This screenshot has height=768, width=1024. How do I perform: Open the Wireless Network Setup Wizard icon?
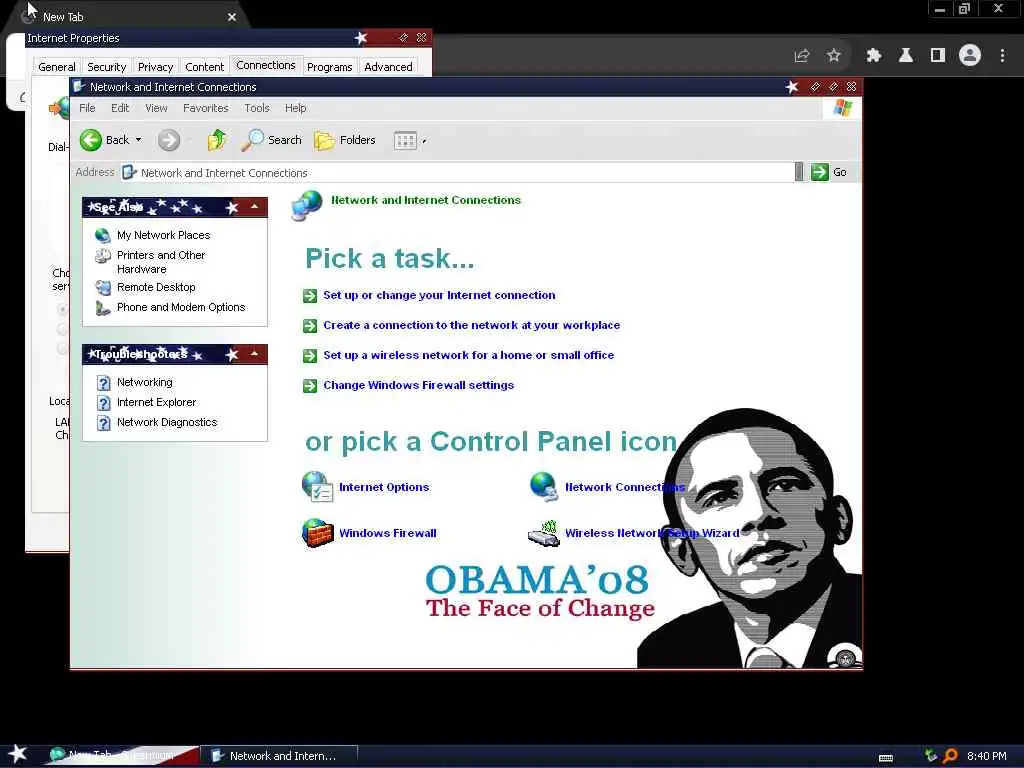(543, 533)
